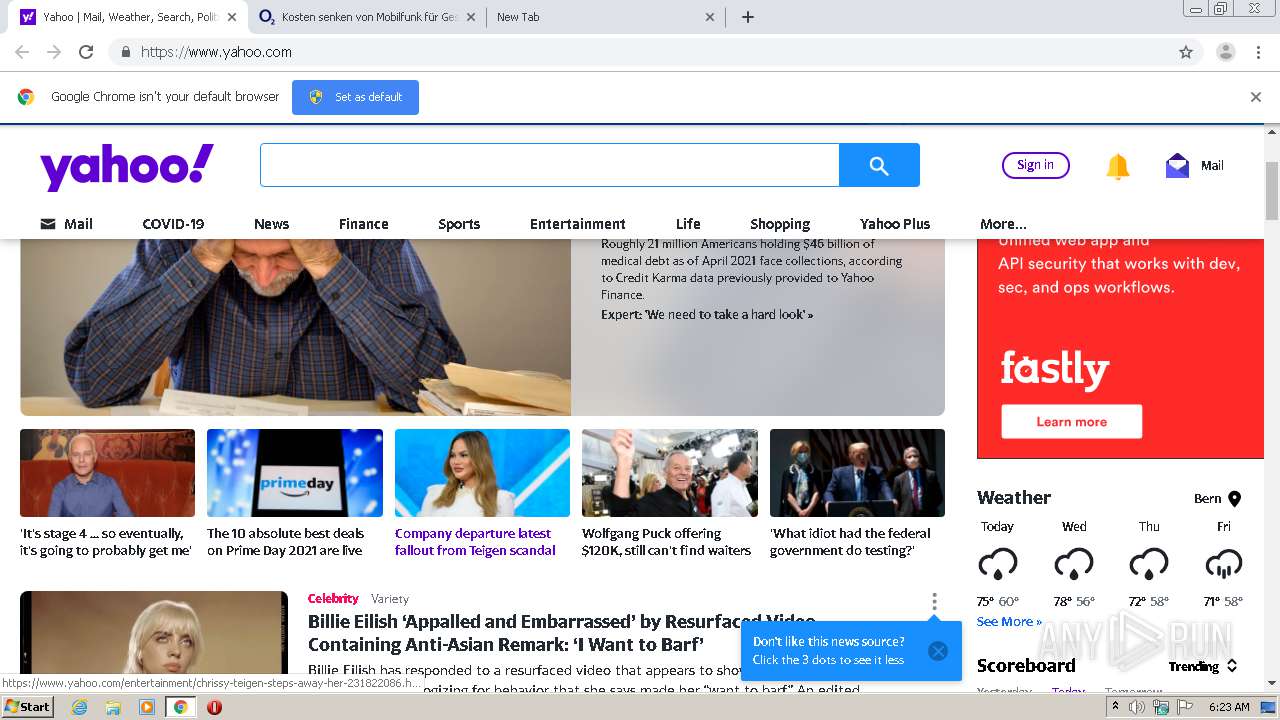Viewport: 1280px width, 720px height.
Task: Switch to the O2 Kosten senken tab
Action: (x=366, y=17)
